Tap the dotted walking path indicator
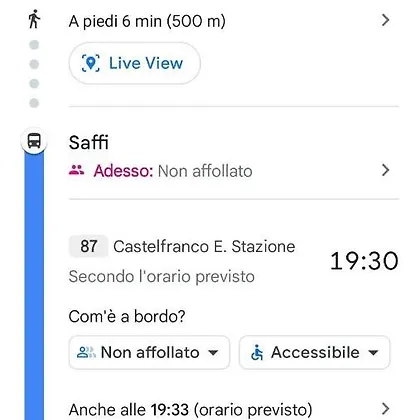The height and width of the screenshot is (420, 420). tap(34, 74)
